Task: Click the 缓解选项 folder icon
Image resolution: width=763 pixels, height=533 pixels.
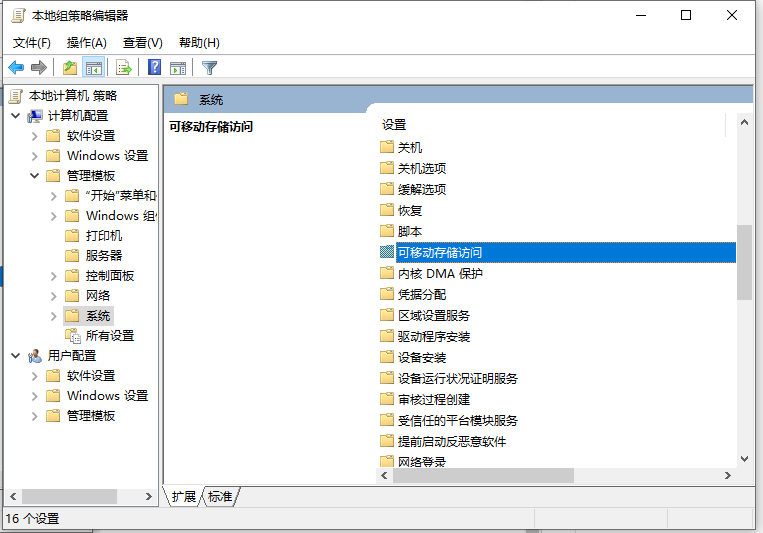Action: click(387, 188)
